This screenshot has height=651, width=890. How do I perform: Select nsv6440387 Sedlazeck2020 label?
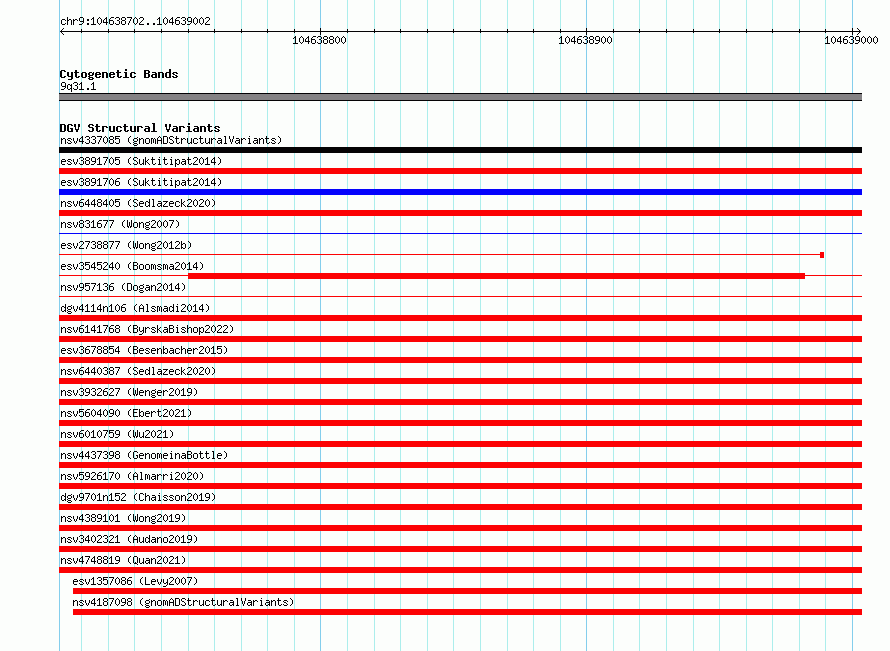138,371
